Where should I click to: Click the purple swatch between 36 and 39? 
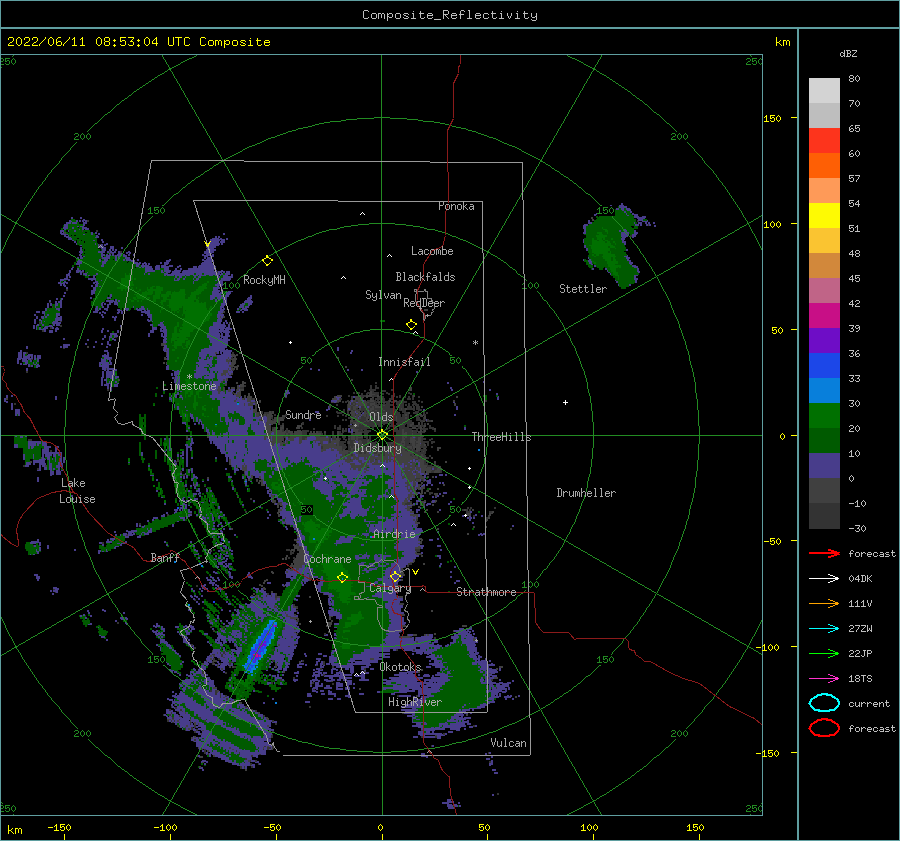(824, 340)
